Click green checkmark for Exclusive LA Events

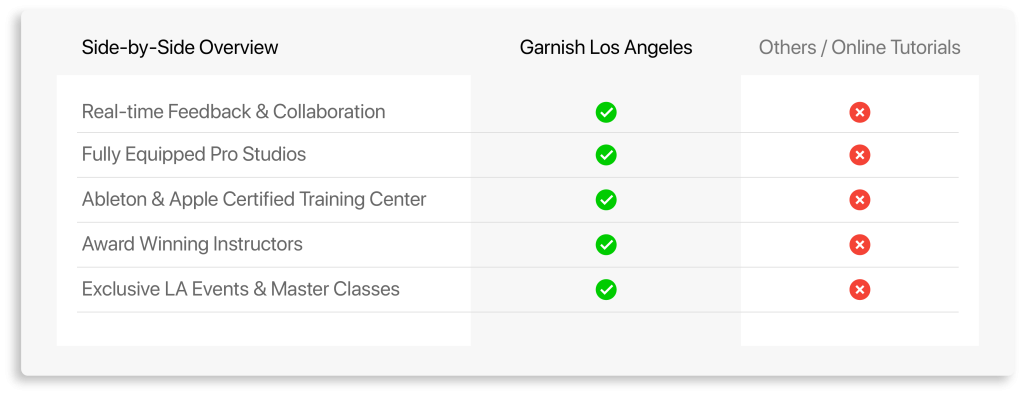tap(606, 289)
